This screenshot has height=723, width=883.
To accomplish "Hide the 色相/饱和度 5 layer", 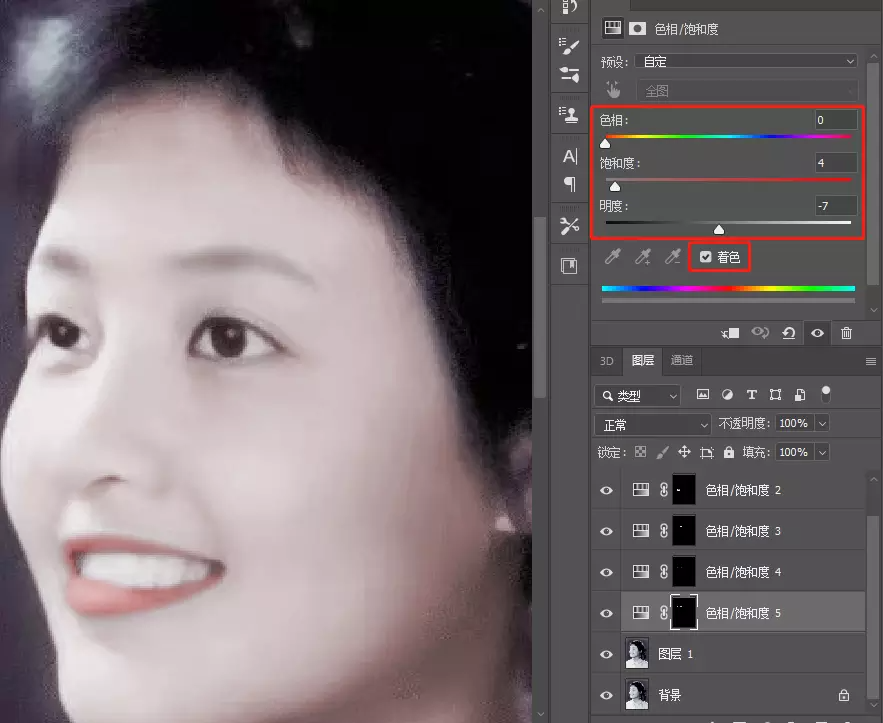I will [x=606, y=613].
